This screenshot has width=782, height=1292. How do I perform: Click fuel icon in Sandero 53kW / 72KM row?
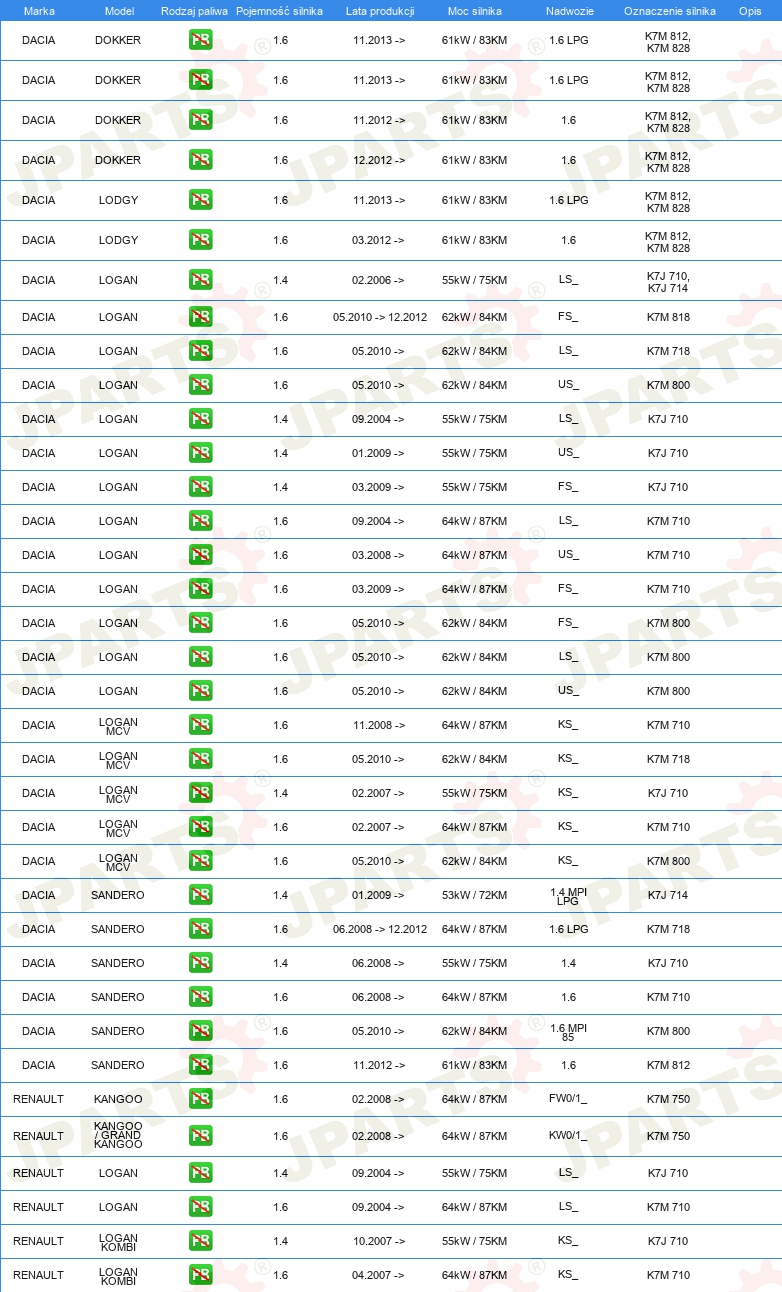[200, 895]
